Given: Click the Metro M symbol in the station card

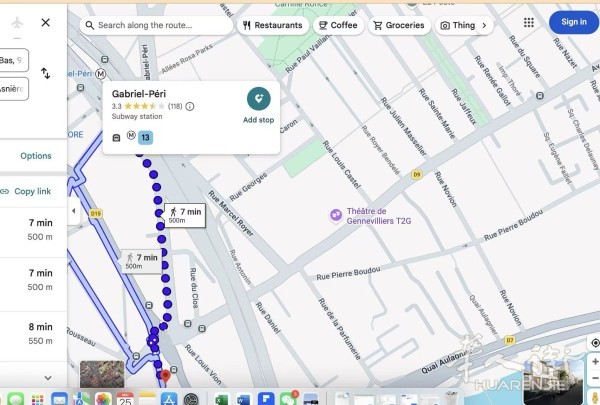Looking at the screenshot, I should click(131, 135).
